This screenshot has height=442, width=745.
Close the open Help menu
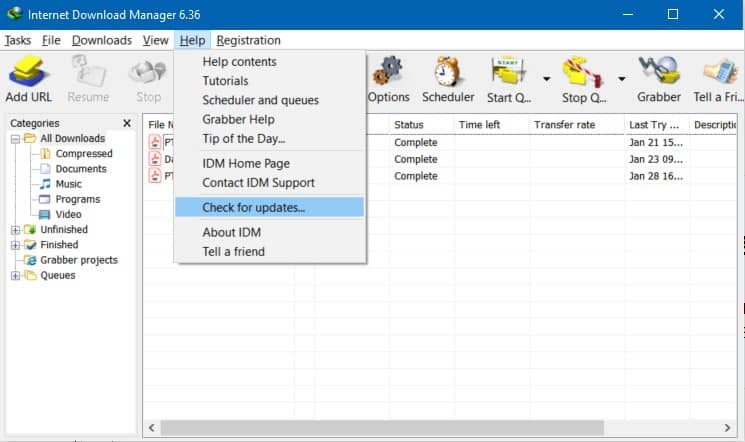tap(192, 40)
